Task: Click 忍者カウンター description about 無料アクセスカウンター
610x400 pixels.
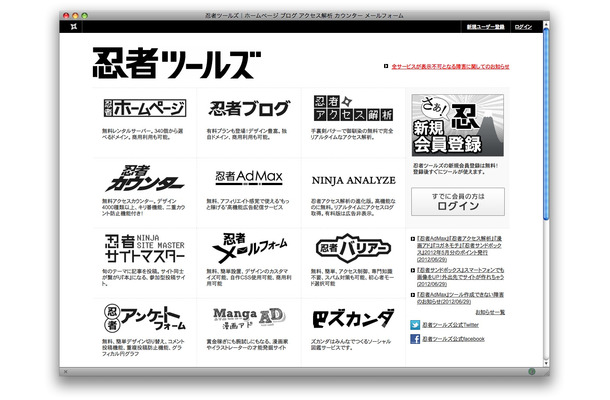Action: [x=144, y=207]
